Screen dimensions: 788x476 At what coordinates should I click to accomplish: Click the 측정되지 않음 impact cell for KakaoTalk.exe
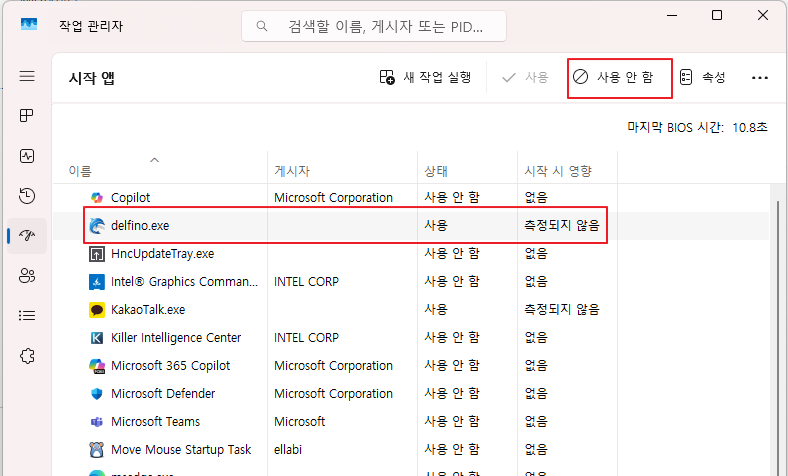pyautogui.click(x=562, y=310)
